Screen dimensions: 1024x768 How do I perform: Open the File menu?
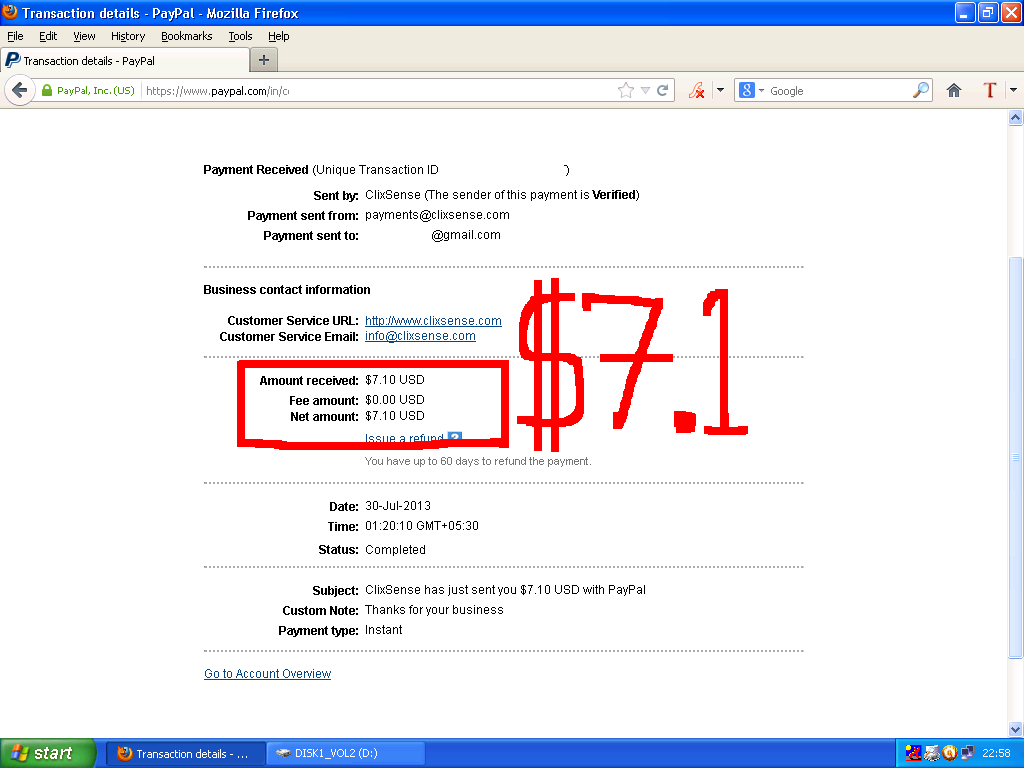15,36
